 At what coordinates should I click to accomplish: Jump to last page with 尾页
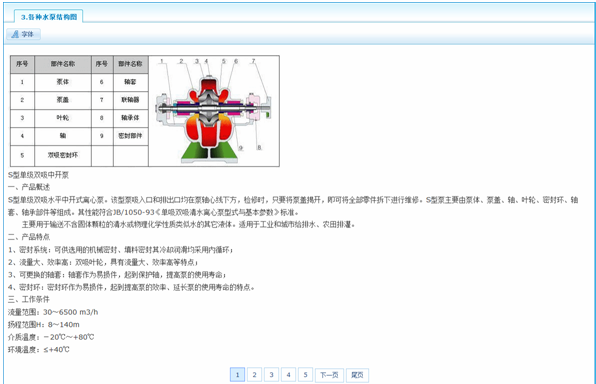click(x=357, y=375)
